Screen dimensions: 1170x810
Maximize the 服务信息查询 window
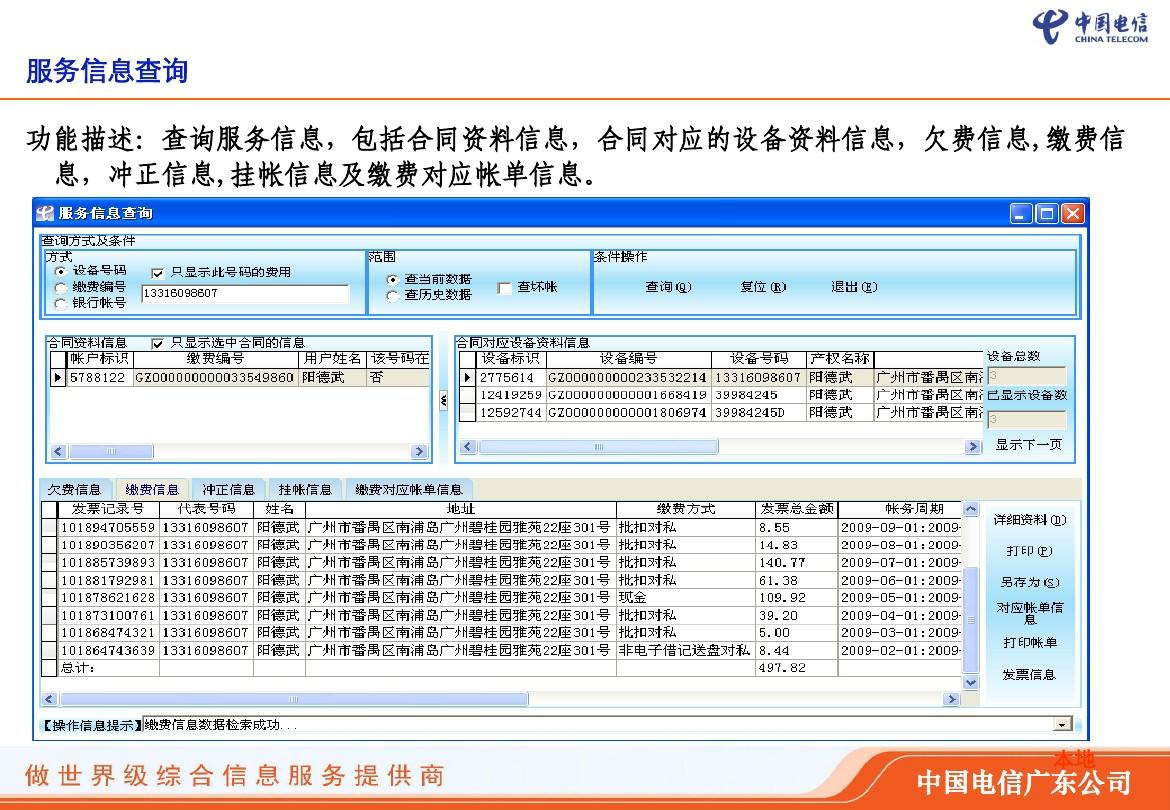(x=1046, y=213)
